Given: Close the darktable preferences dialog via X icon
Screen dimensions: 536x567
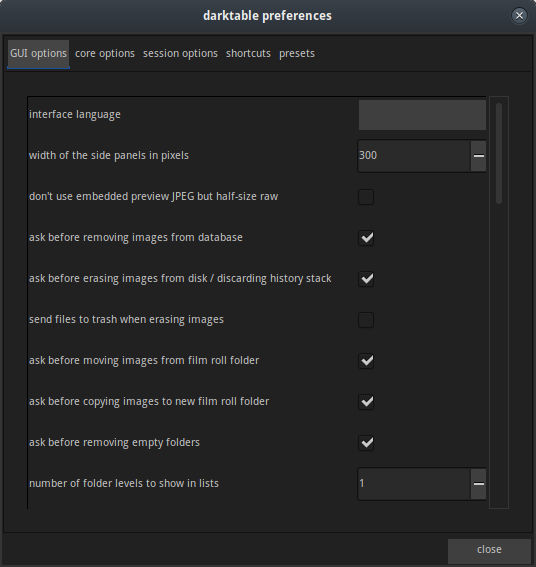Looking at the screenshot, I should [x=519, y=16].
